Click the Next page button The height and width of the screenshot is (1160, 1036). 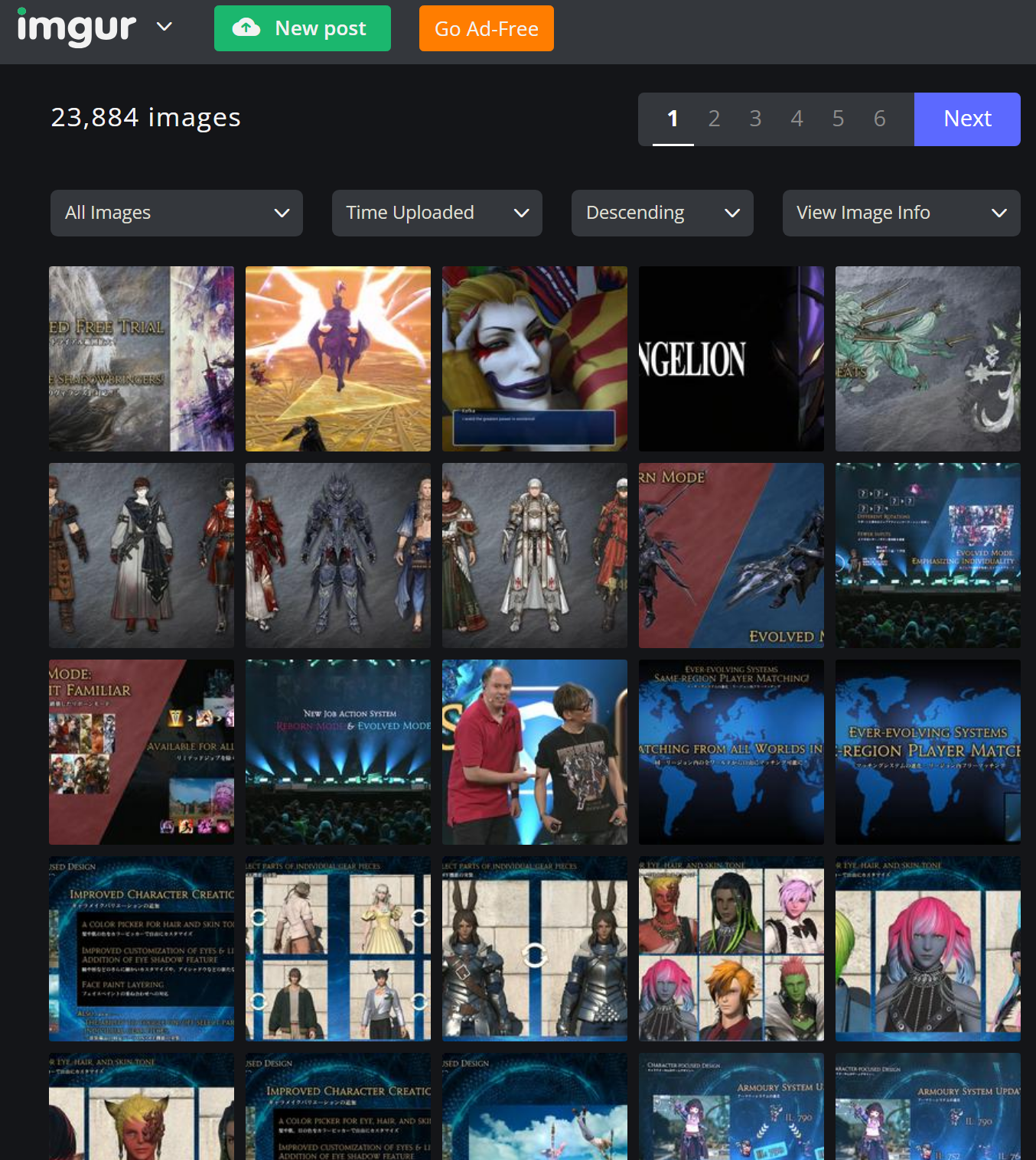tap(967, 119)
